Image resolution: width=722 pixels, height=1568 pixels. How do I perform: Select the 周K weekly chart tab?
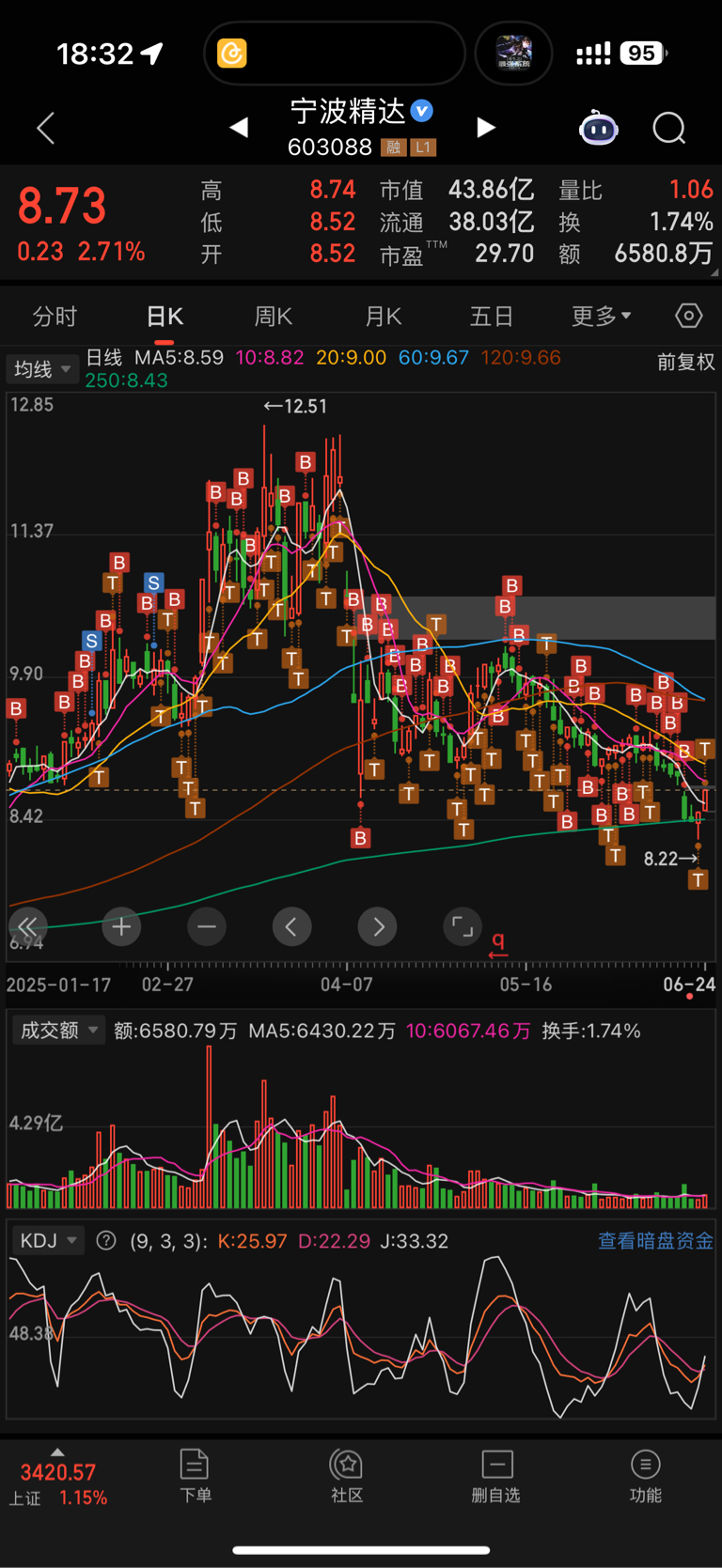[274, 316]
